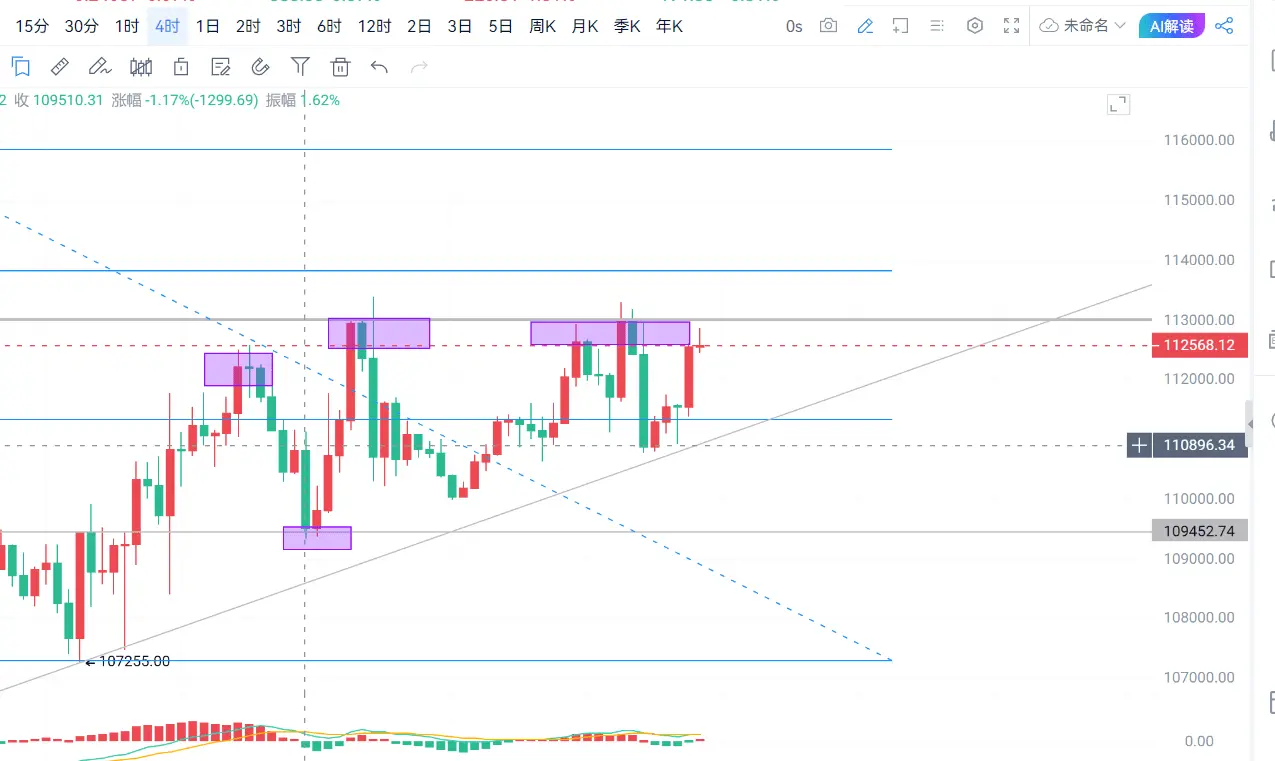Image resolution: width=1275 pixels, height=761 pixels.
Task: Open the filter funnel tool
Action: (x=300, y=67)
